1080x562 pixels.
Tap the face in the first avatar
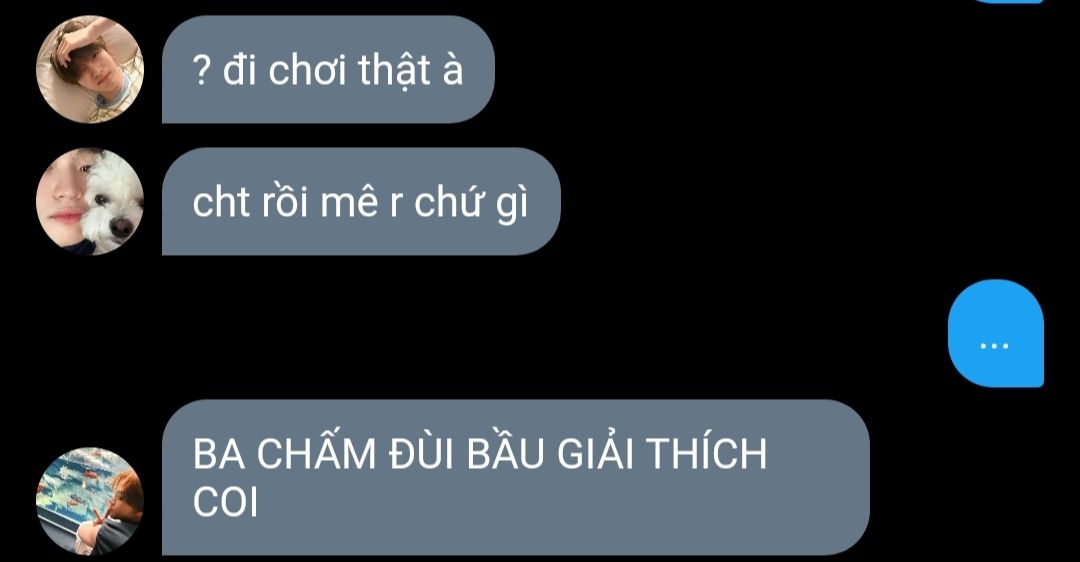[x=95, y=69]
